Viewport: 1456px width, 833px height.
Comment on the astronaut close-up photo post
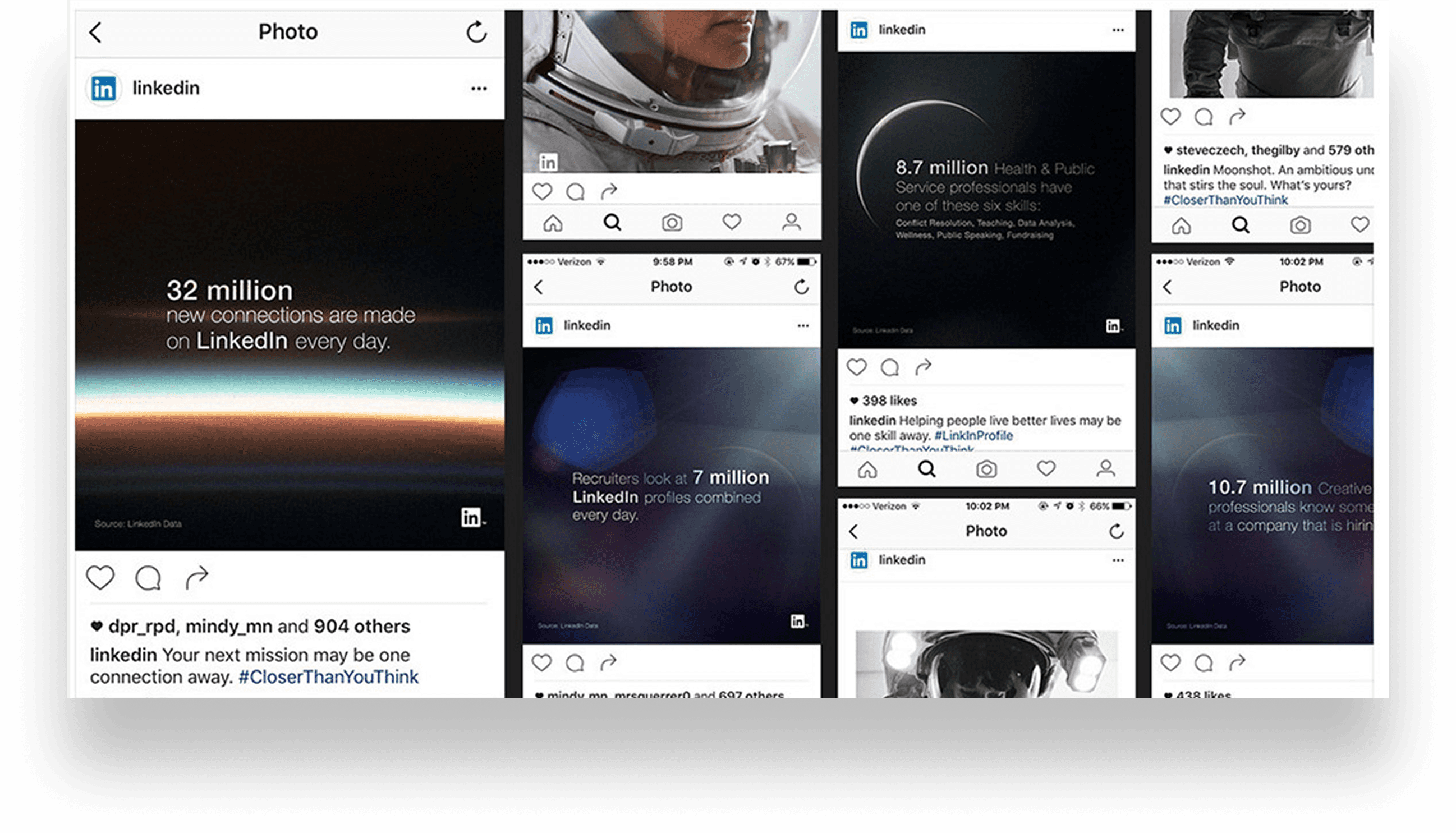(575, 192)
